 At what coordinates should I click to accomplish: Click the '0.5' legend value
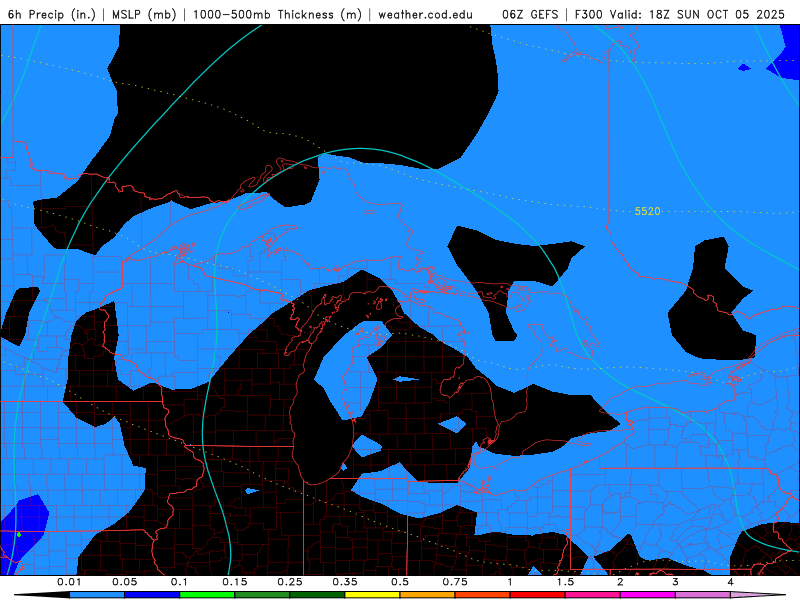[x=400, y=582]
